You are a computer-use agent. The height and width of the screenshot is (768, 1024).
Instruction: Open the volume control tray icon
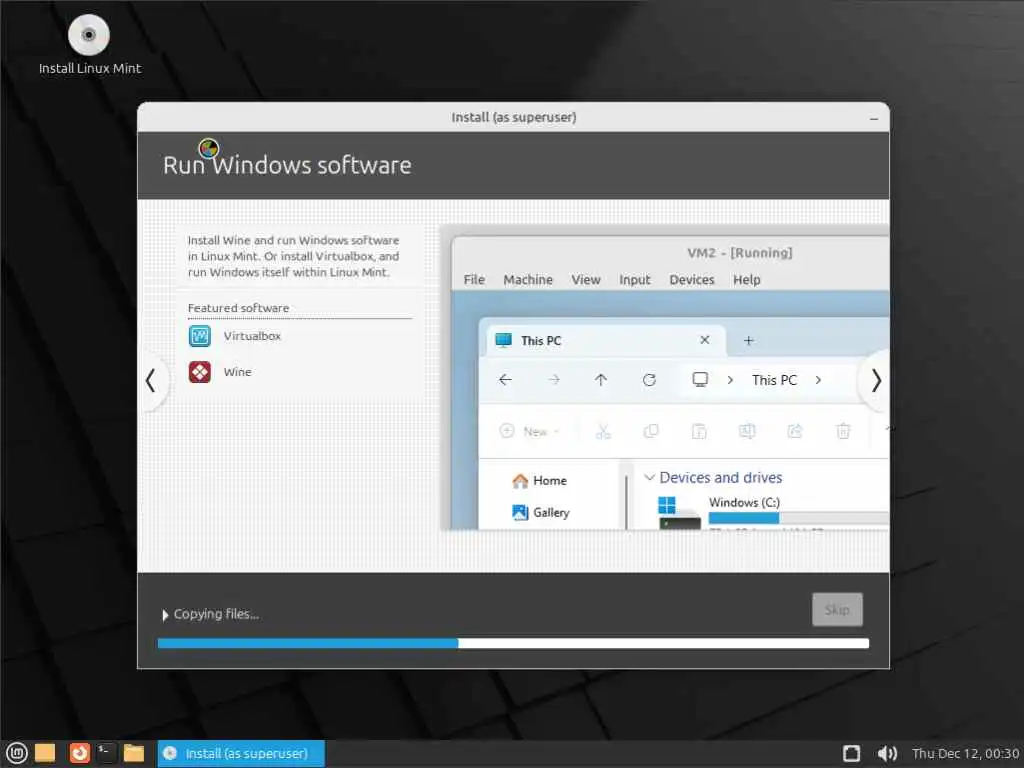tap(887, 754)
